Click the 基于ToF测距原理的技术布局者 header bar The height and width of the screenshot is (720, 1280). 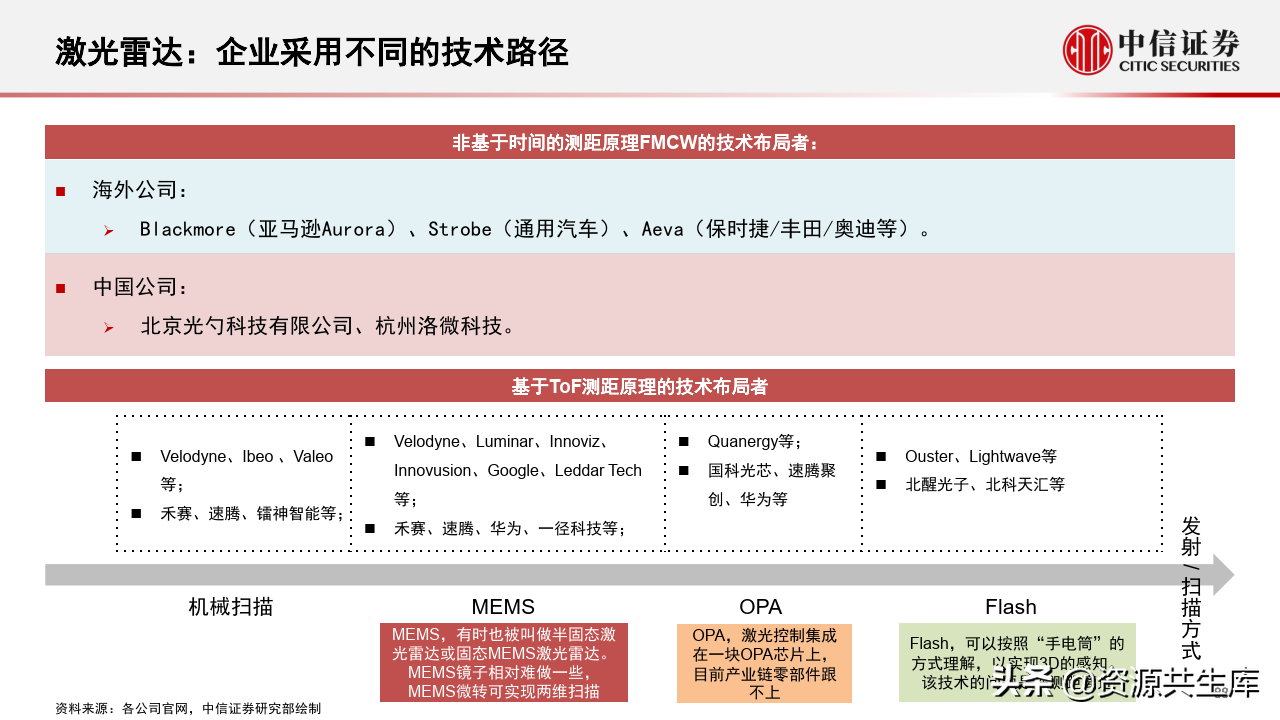click(640, 386)
